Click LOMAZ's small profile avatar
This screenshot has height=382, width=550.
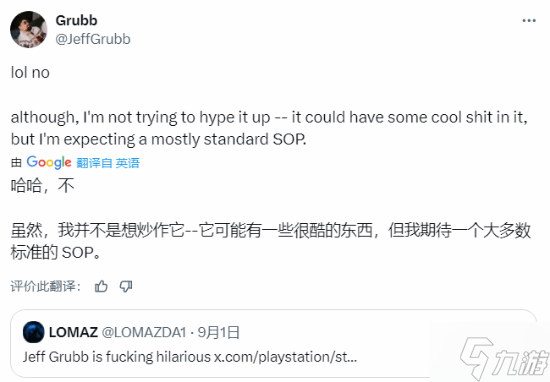(34, 332)
